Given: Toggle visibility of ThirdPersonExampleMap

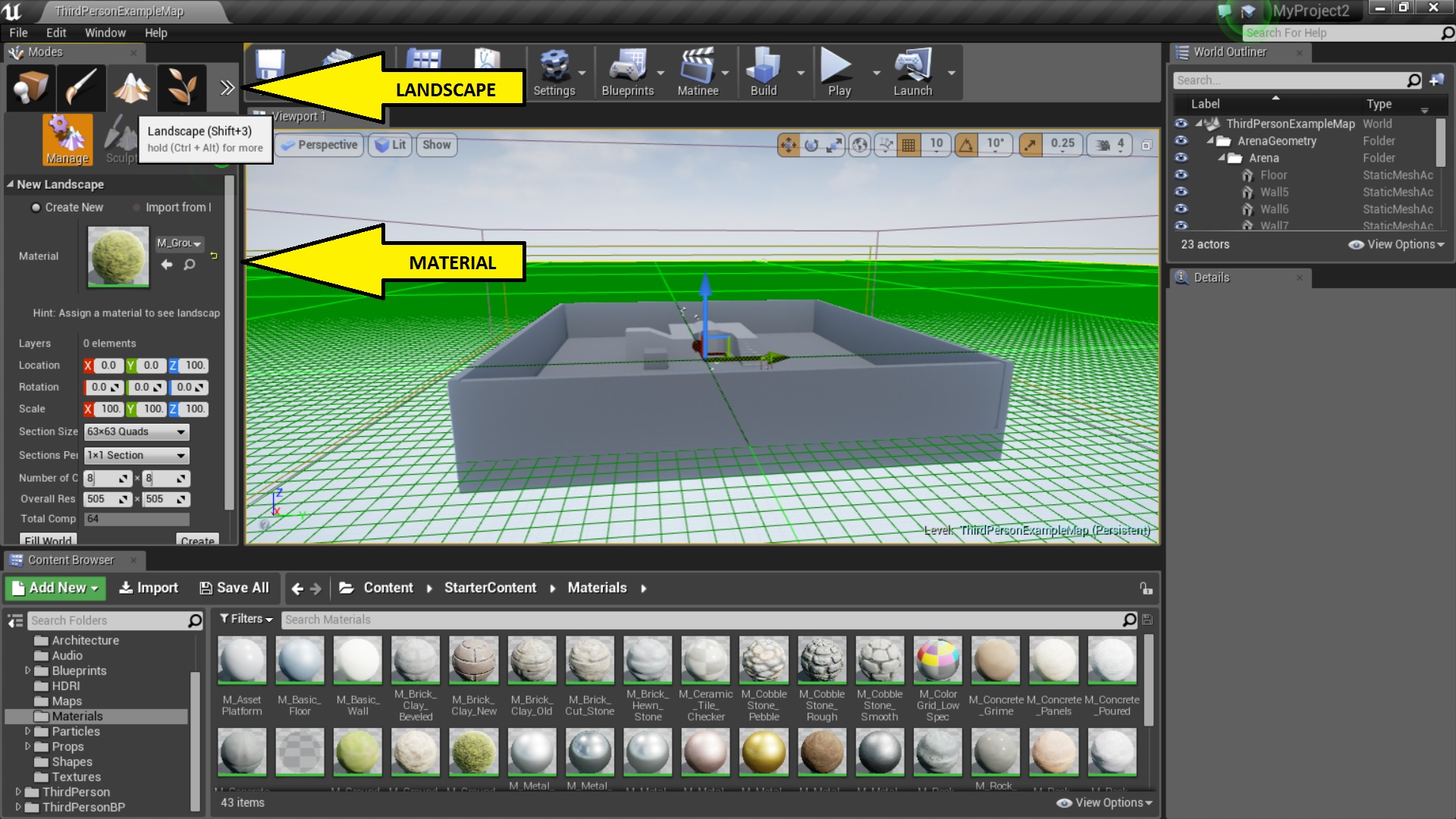Looking at the screenshot, I should (1181, 123).
